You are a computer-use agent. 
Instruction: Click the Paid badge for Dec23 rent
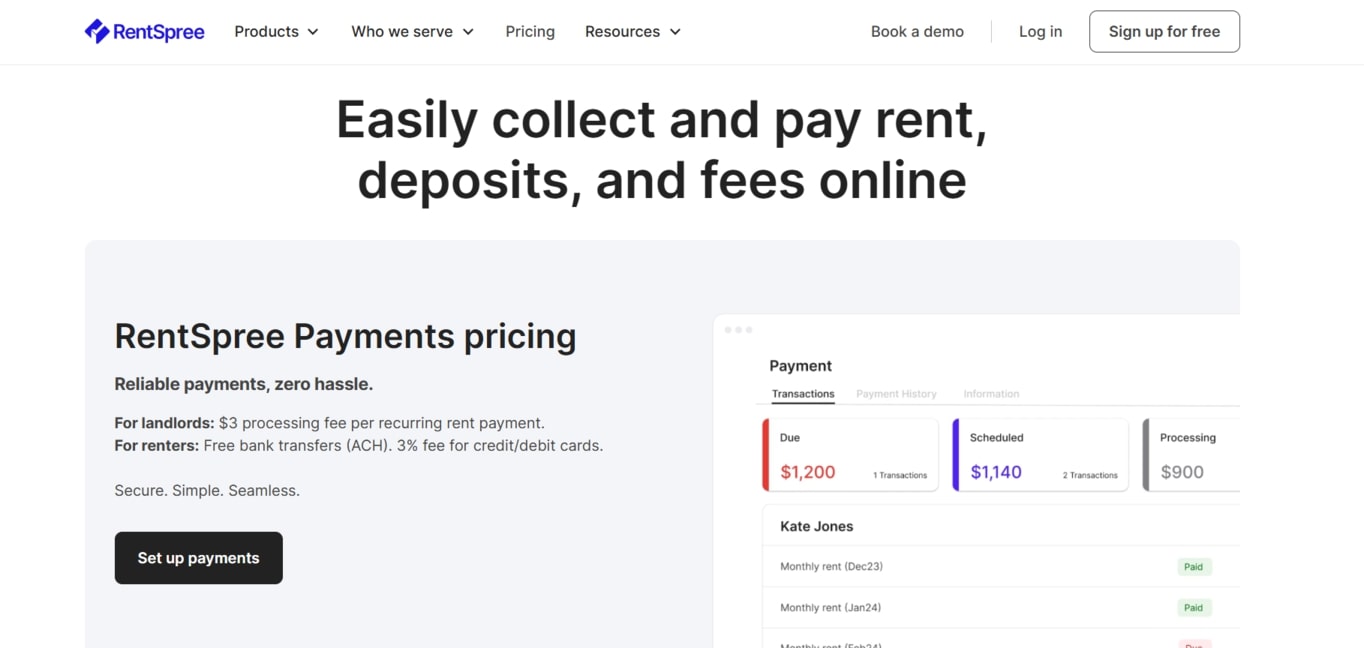pos(1194,567)
